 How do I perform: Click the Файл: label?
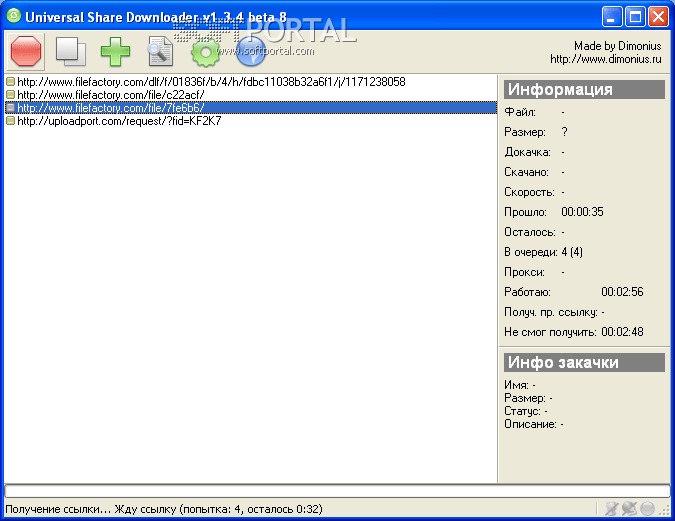(x=520, y=112)
